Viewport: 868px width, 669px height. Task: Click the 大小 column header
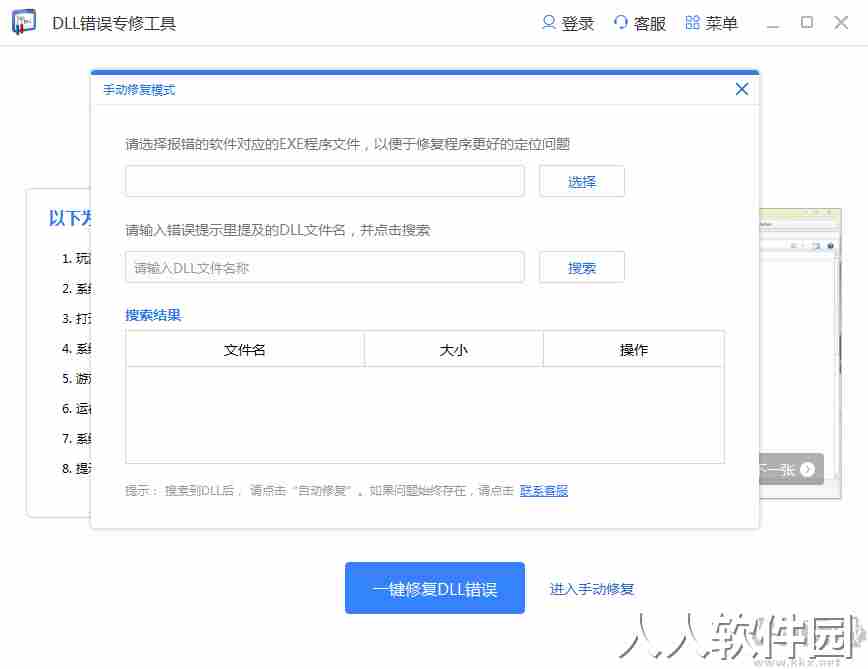(453, 349)
